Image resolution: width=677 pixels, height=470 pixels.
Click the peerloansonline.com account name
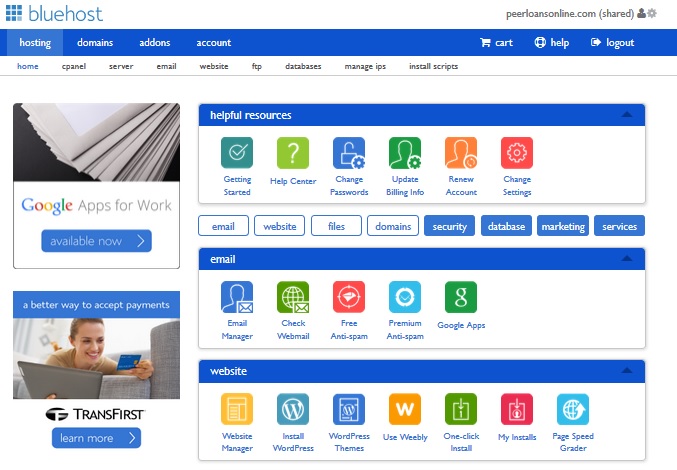569,13
